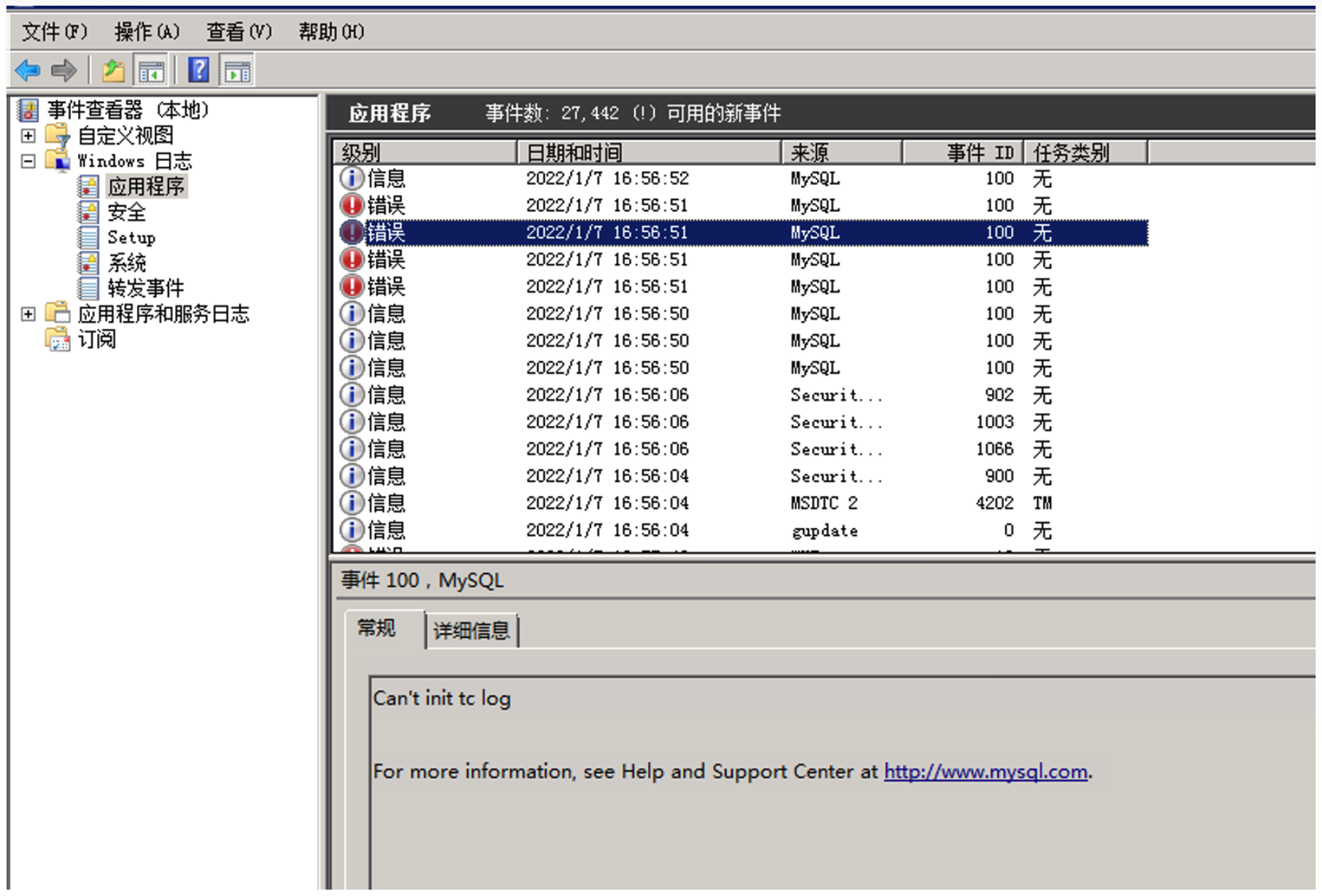Open the 文件(F) menu
The height and width of the screenshot is (896, 1322).
[x=55, y=31]
